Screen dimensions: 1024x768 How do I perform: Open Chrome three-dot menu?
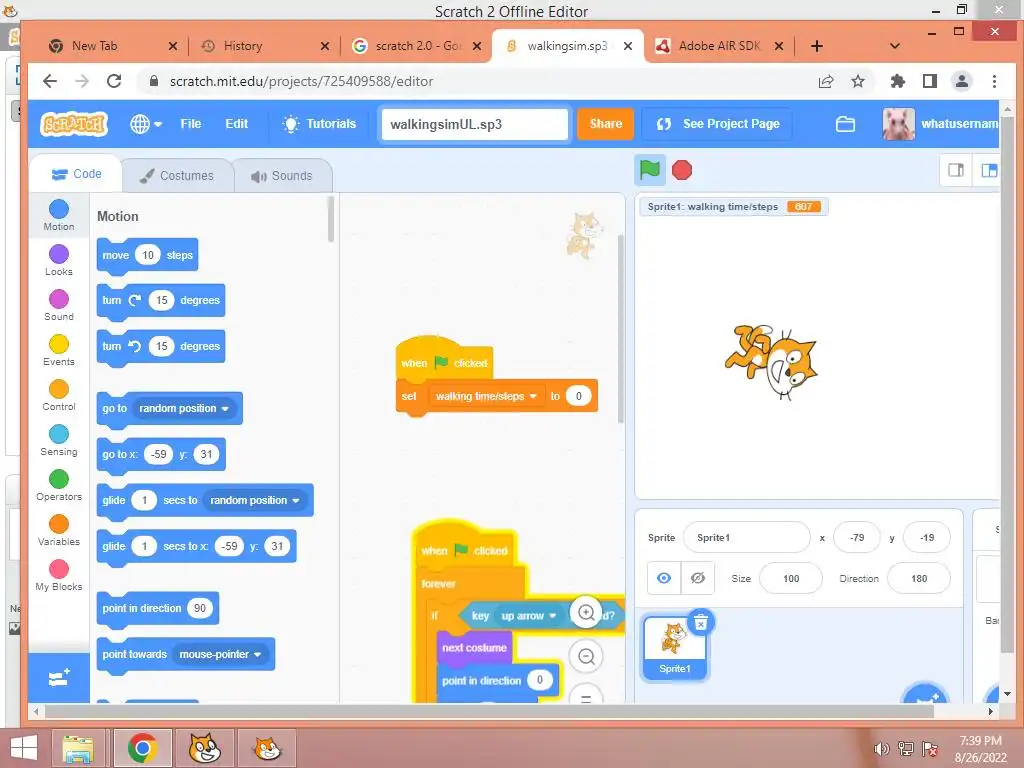[994, 81]
